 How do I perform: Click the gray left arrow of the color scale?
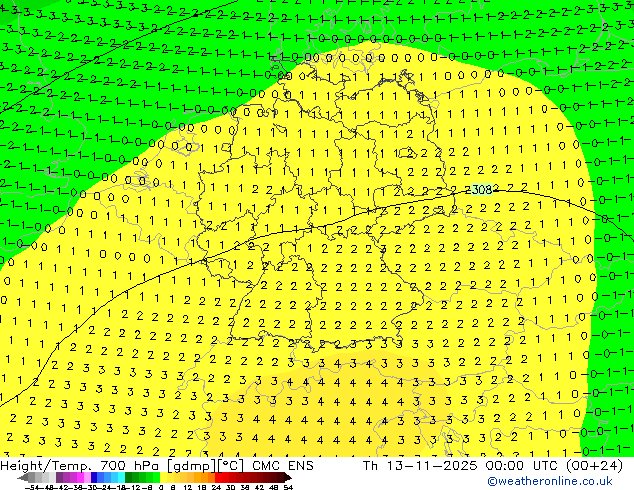tap(23, 477)
